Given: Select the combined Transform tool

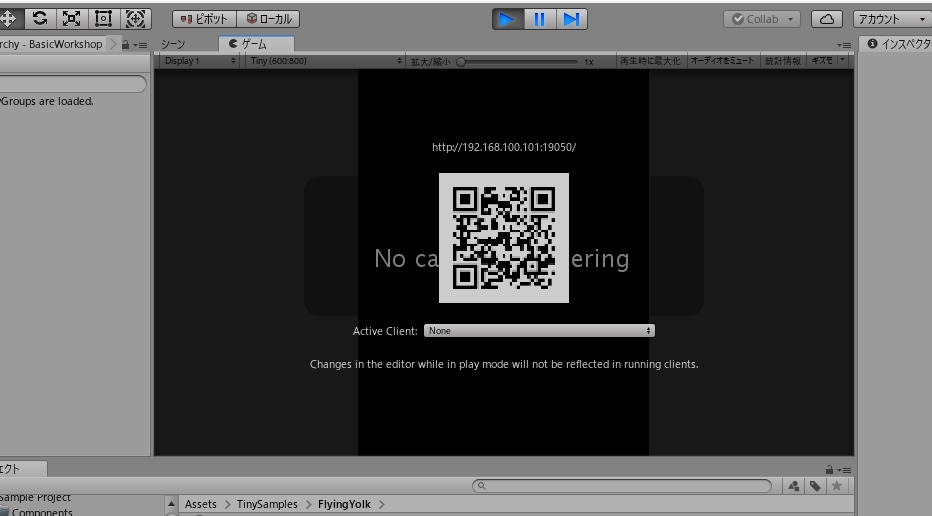Looking at the screenshot, I should pyautogui.click(x=136, y=19).
